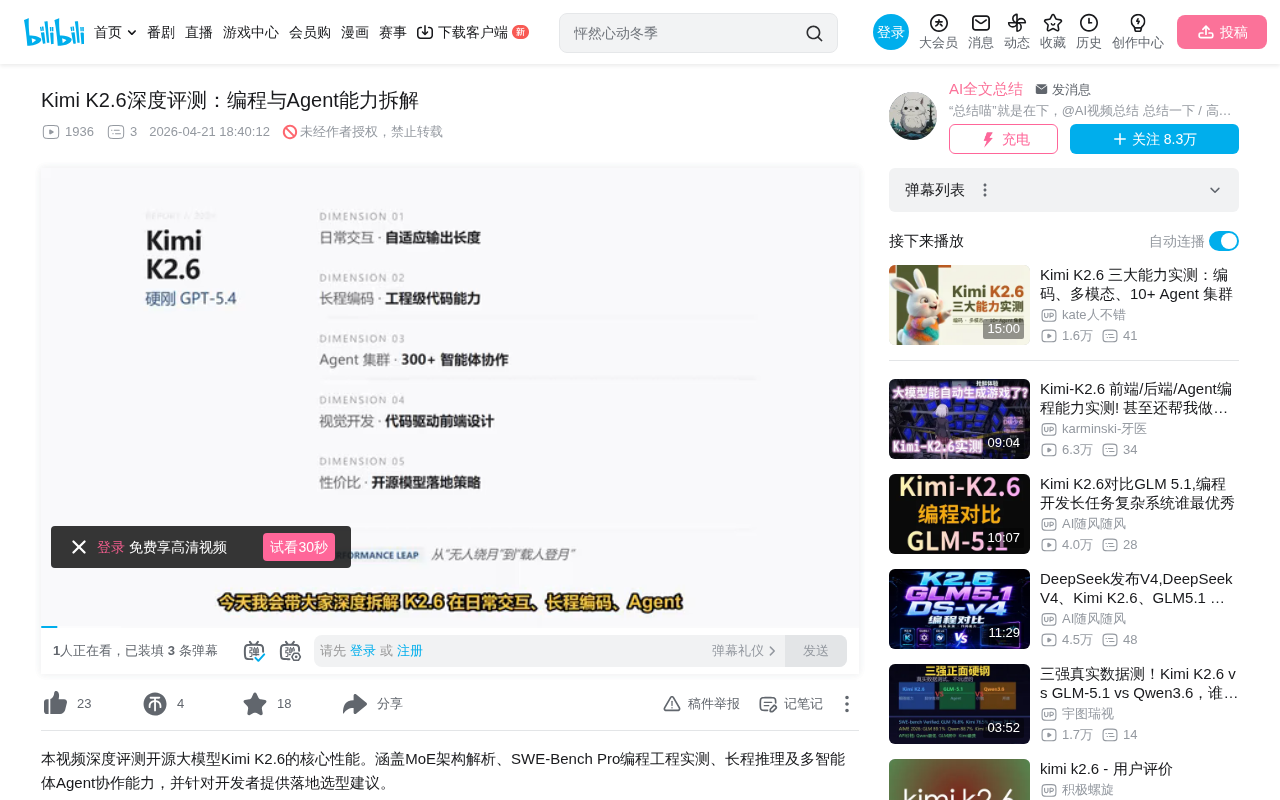Report the video via 稿件举报
The height and width of the screenshot is (800, 1280).
click(x=701, y=704)
